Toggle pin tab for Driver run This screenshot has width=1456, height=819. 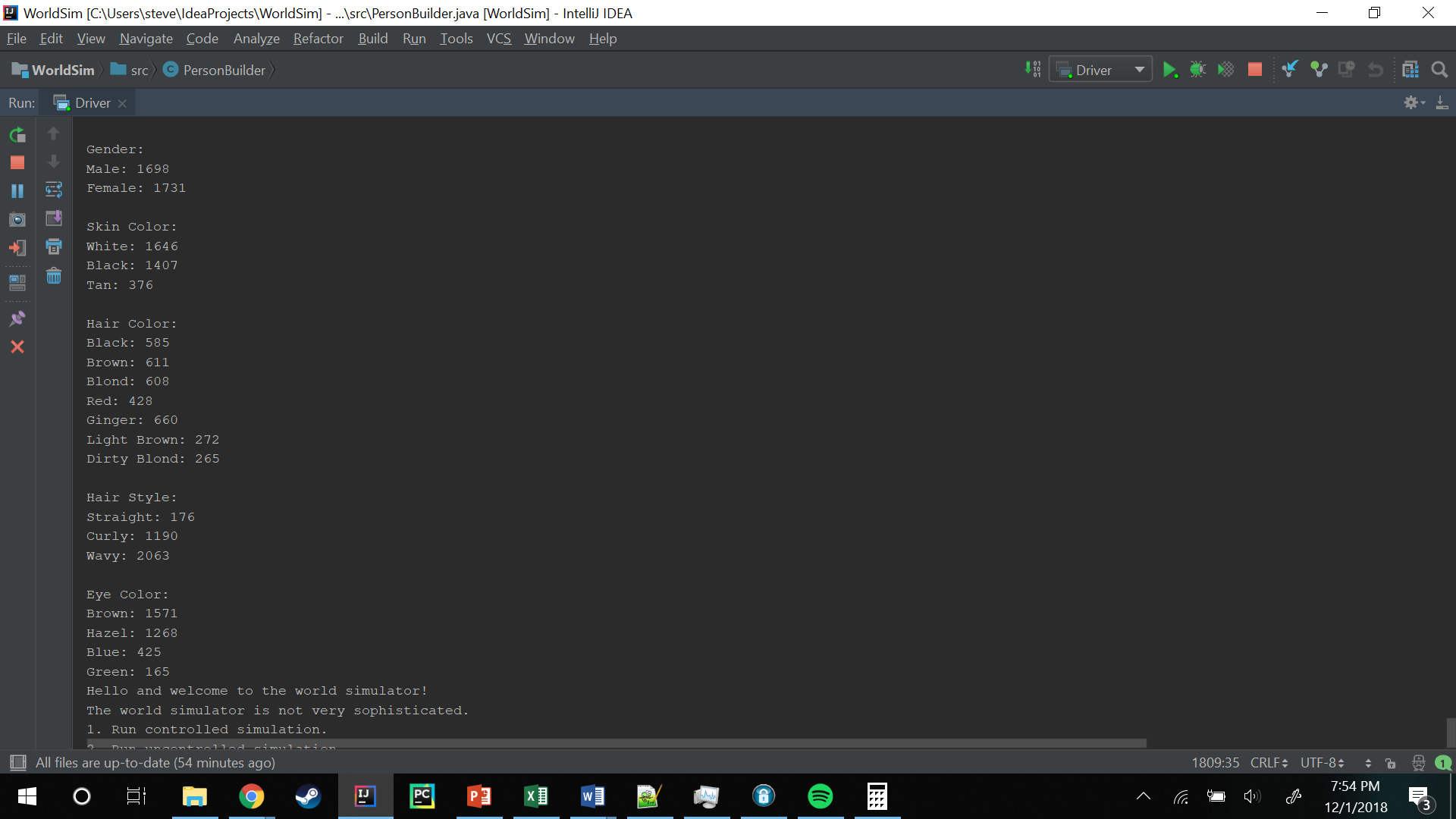[17, 318]
